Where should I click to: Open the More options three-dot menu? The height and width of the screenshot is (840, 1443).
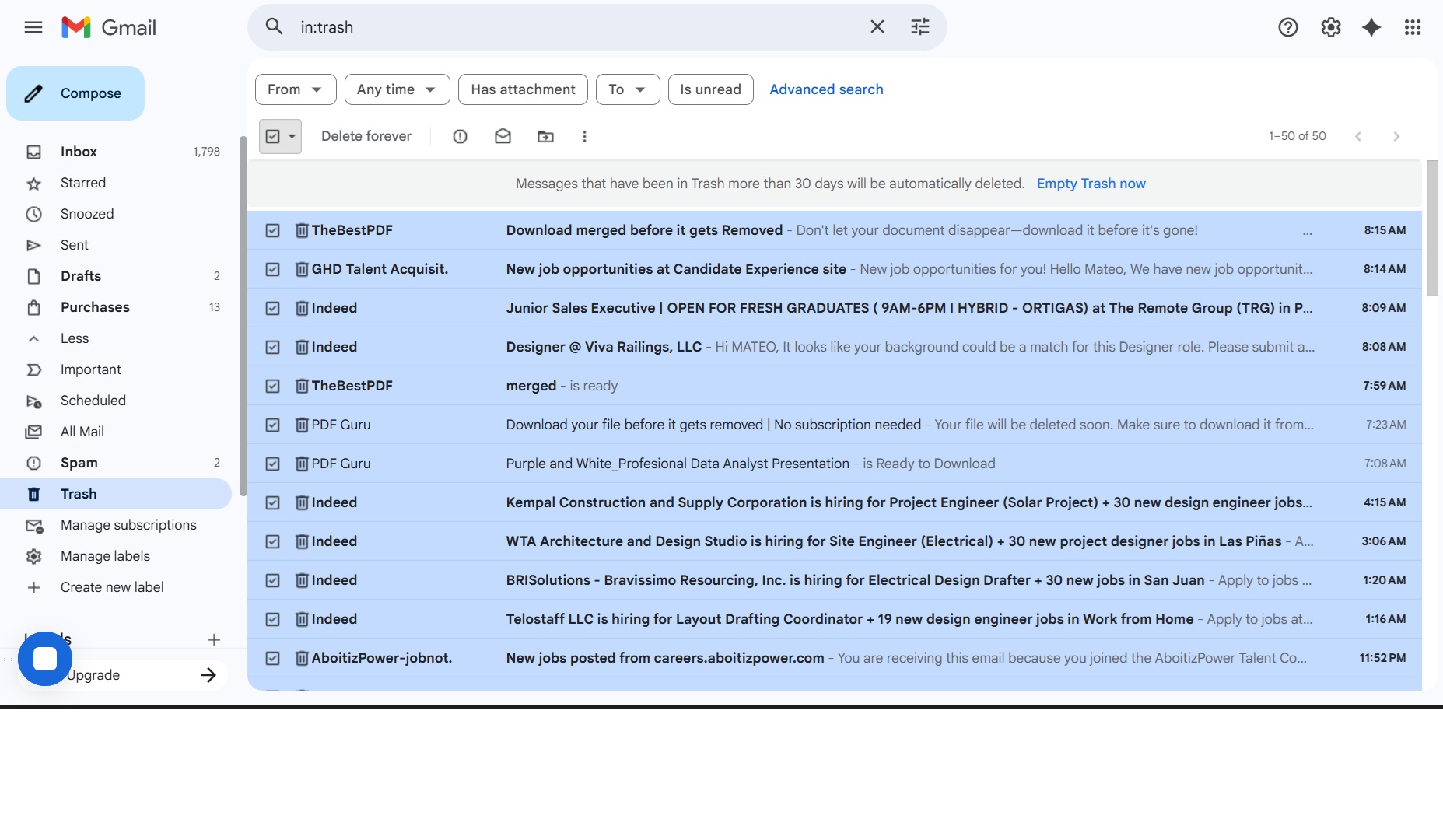(584, 137)
